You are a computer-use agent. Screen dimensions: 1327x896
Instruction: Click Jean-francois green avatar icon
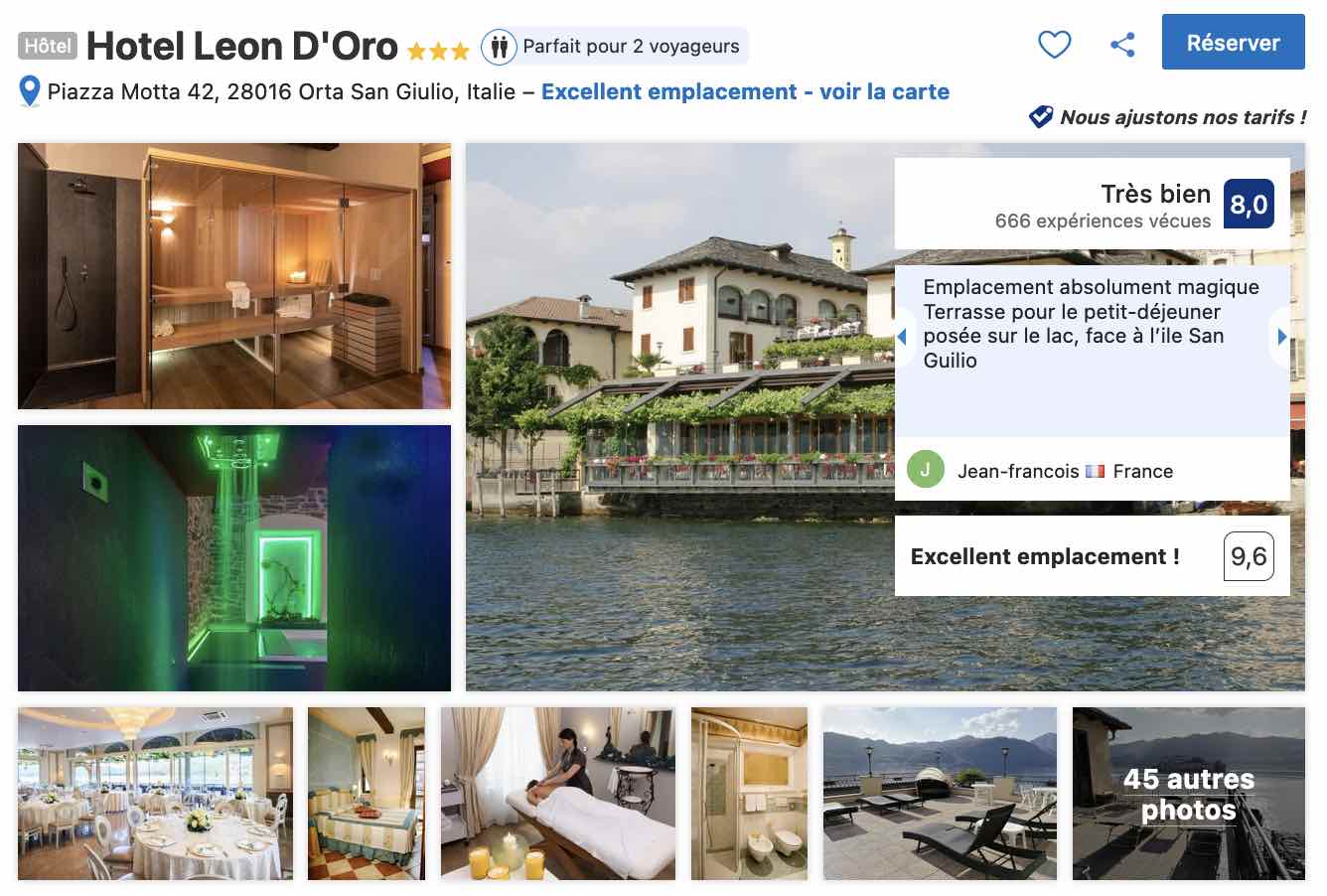pos(925,470)
